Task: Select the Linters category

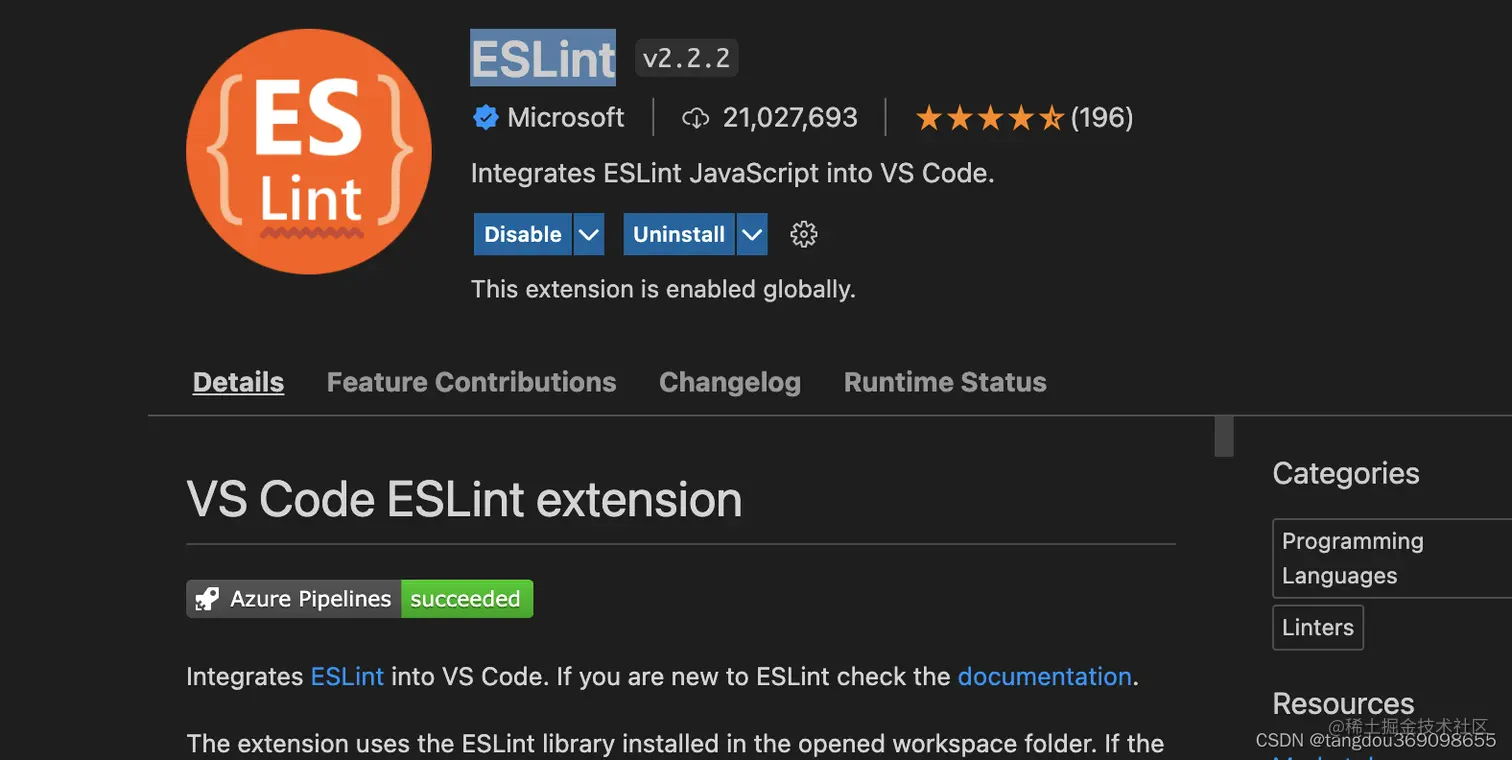Action: tap(1318, 627)
